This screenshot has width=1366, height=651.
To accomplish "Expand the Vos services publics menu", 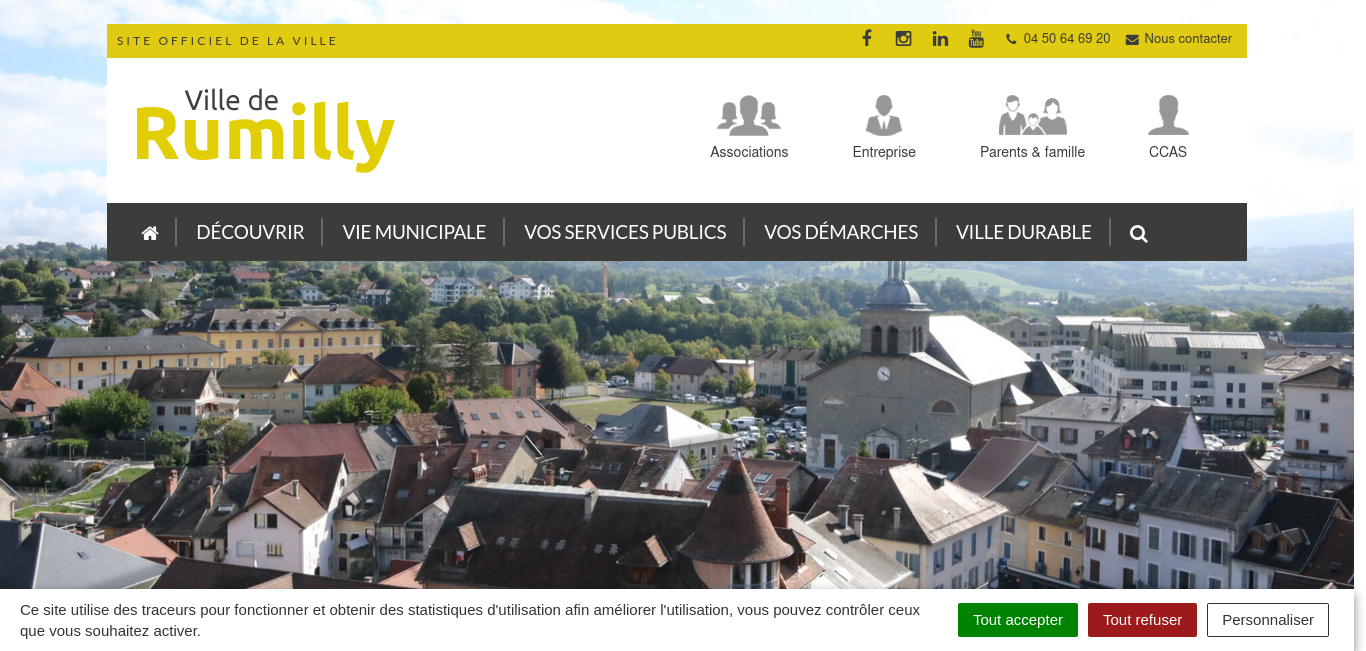I will click(x=625, y=232).
